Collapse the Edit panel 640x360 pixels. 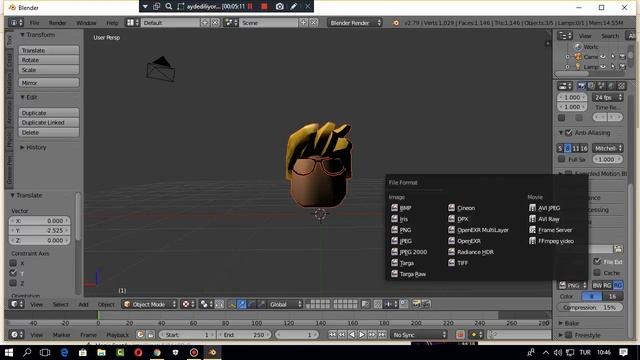(23, 97)
